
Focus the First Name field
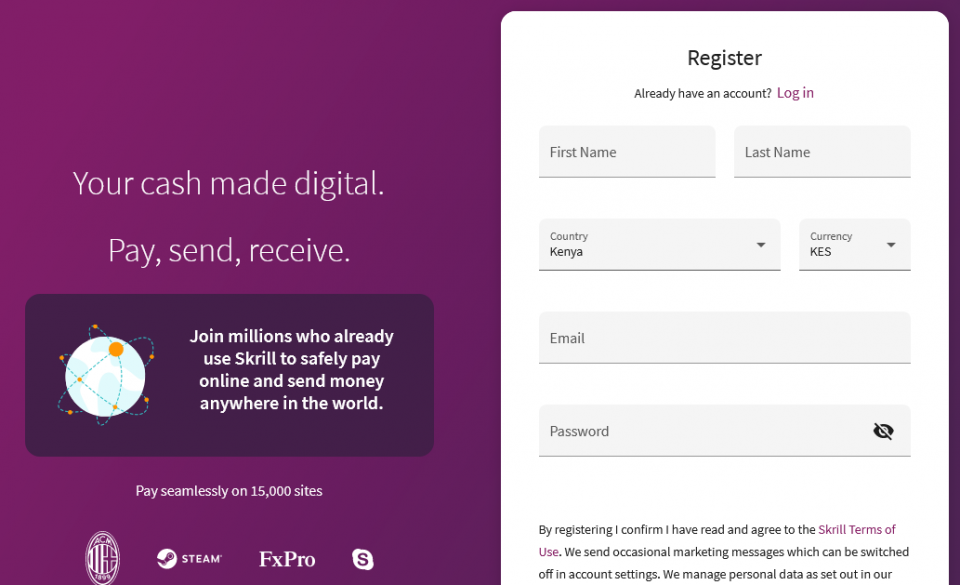627,152
